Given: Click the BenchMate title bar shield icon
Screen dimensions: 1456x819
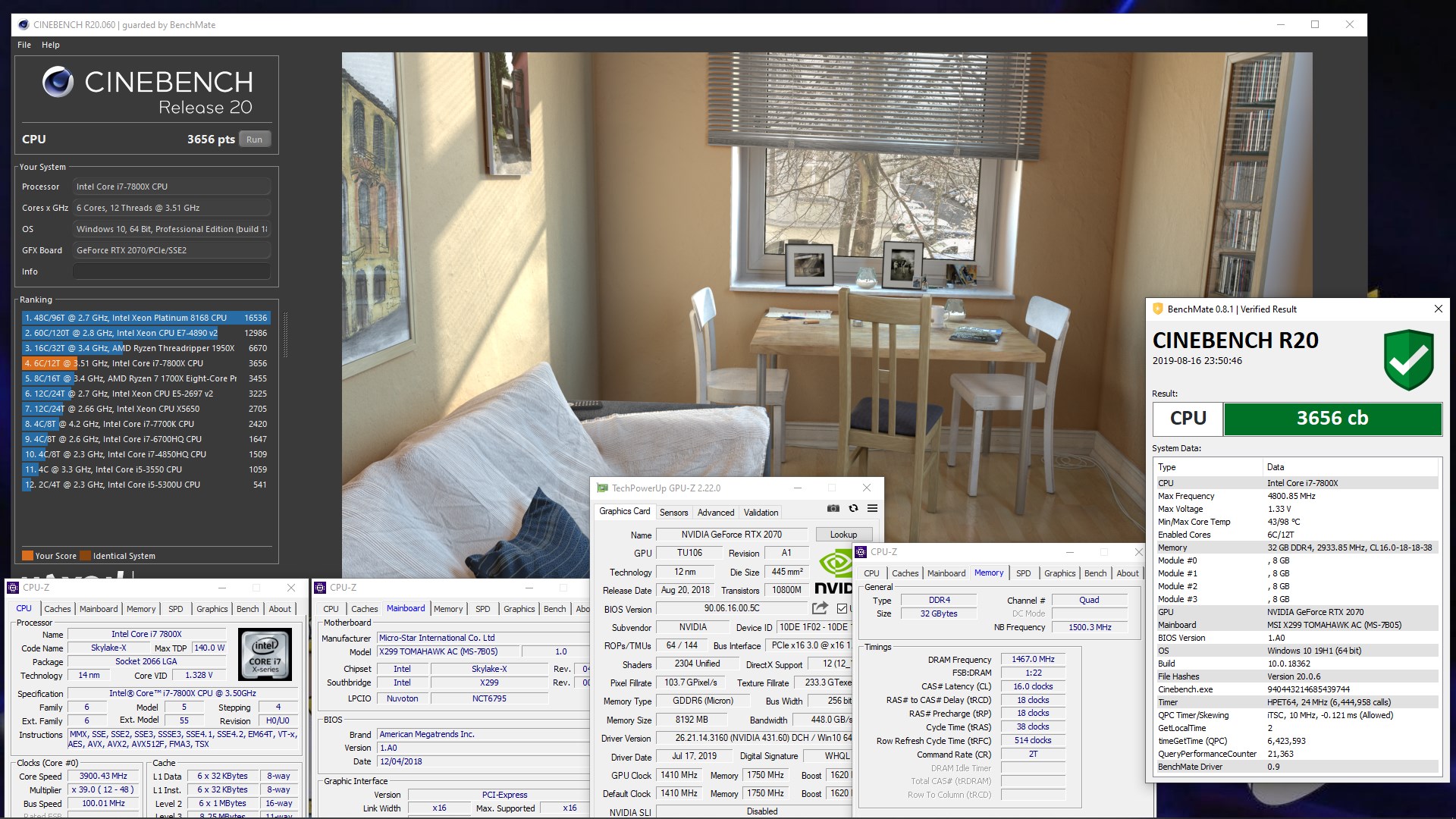Looking at the screenshot, I should 1158,309.
